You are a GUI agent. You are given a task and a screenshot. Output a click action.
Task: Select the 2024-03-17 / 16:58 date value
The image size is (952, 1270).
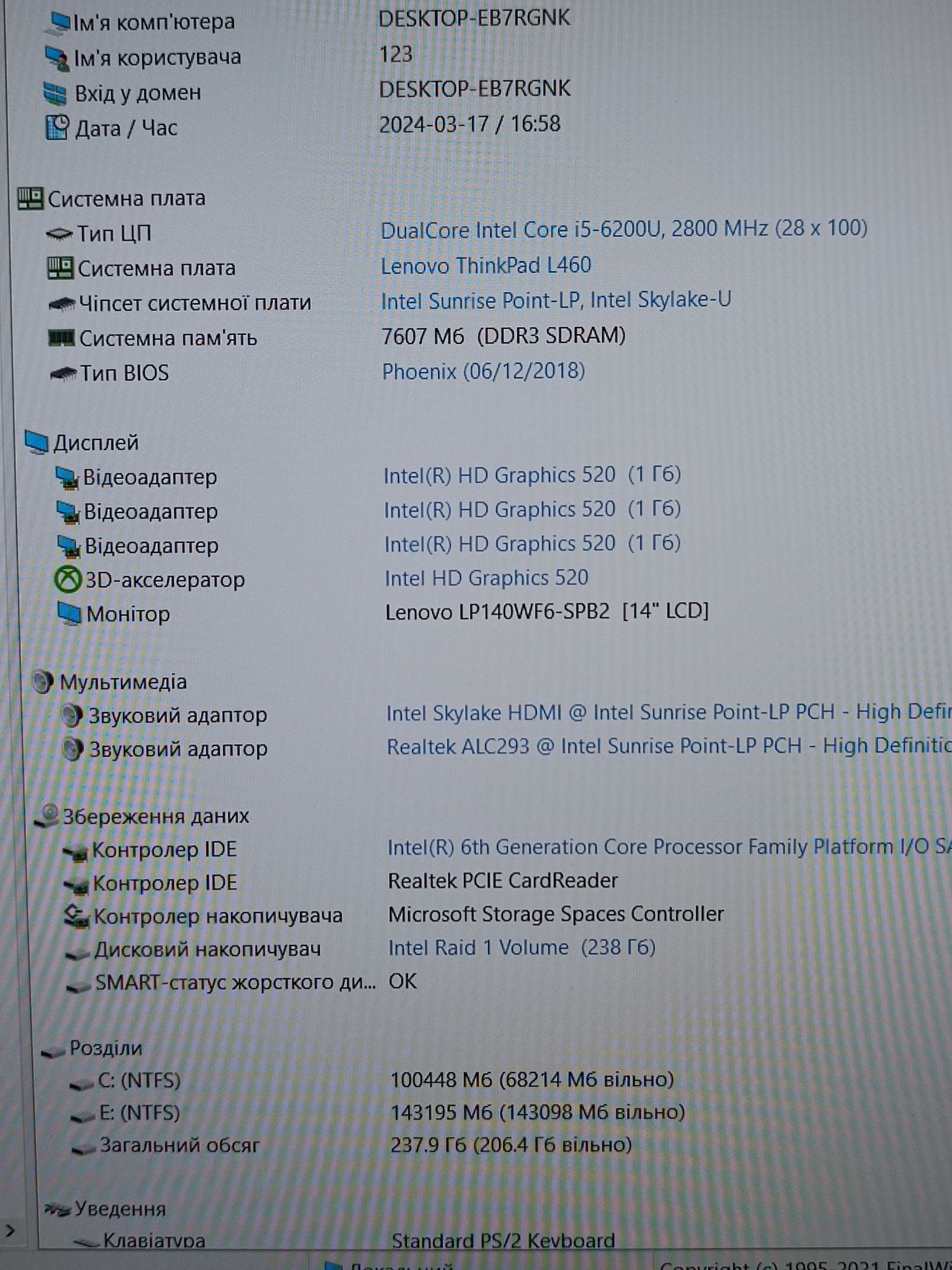click(470, 124)
